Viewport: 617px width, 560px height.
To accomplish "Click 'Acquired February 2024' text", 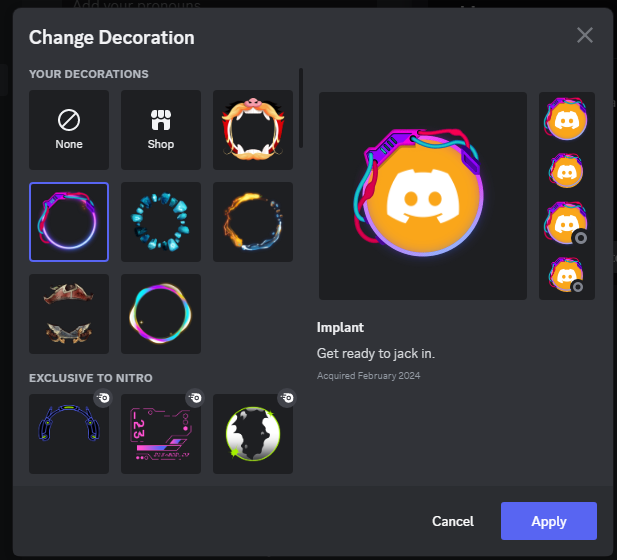I will pyautogui.click(x=369, y=376).
